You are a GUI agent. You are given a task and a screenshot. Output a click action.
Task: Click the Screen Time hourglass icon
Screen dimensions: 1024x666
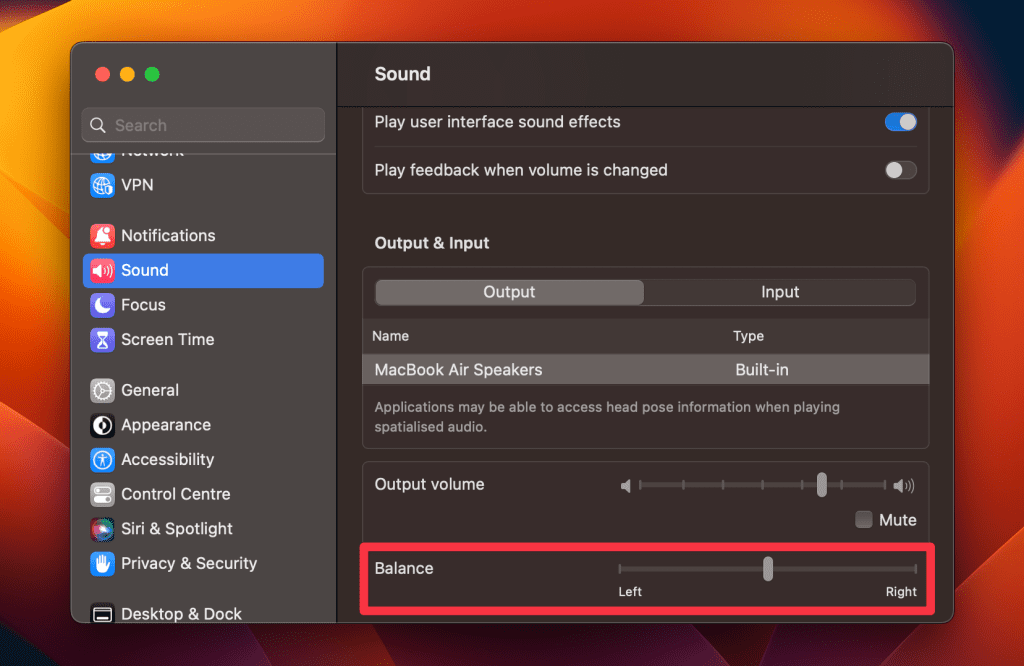pos(102,340)
